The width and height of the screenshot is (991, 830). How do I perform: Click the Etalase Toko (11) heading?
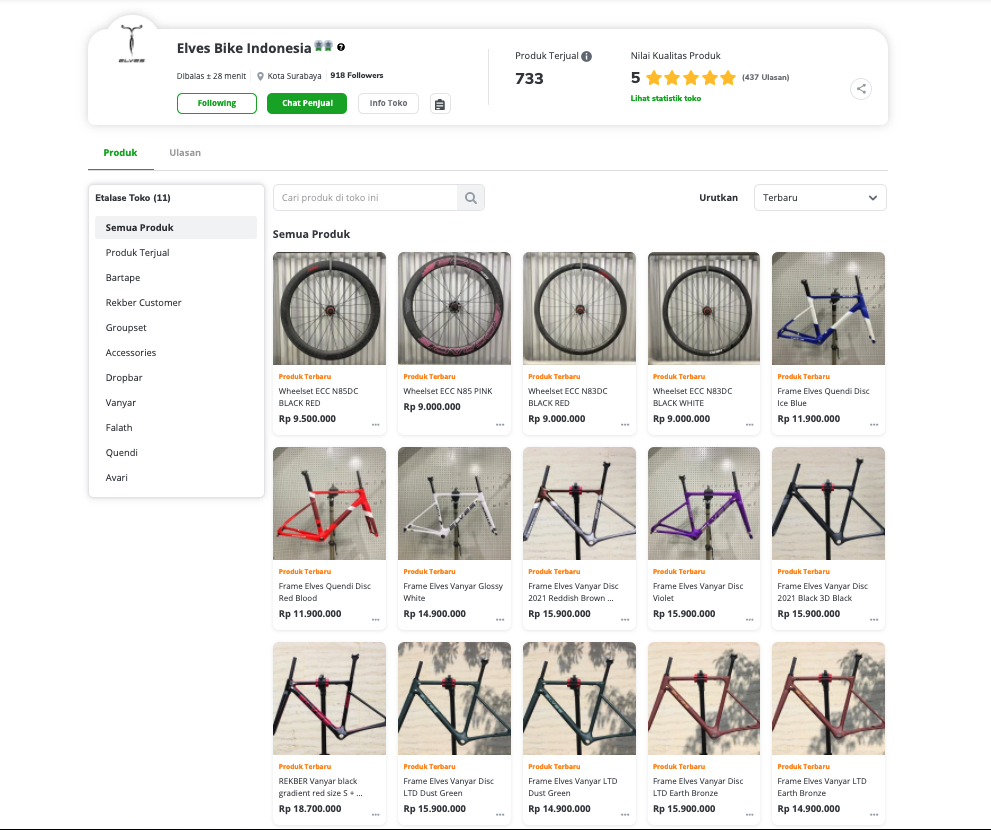[133, 198]
